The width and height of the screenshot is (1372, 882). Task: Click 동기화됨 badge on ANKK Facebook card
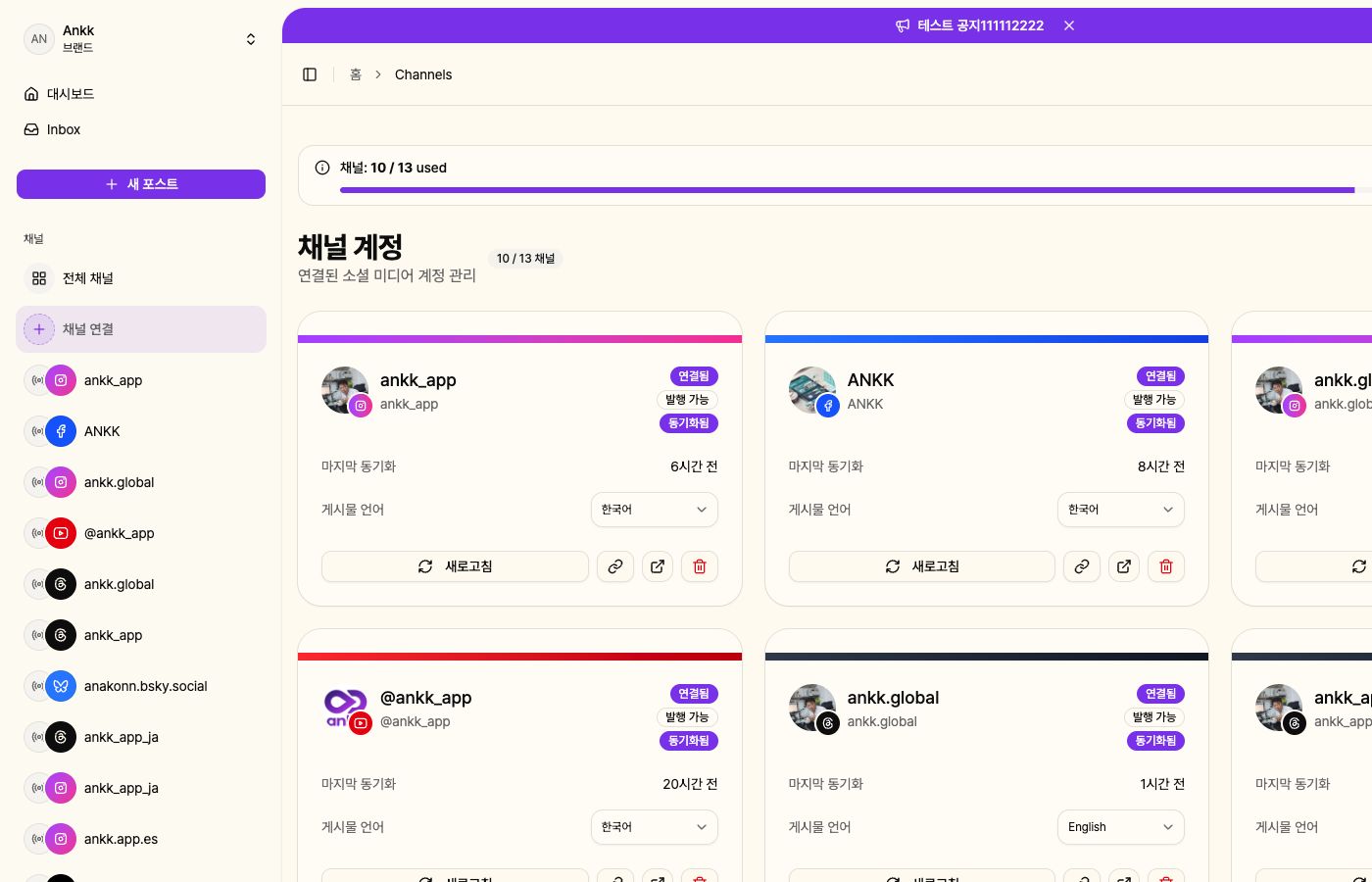coord(1155,423)
